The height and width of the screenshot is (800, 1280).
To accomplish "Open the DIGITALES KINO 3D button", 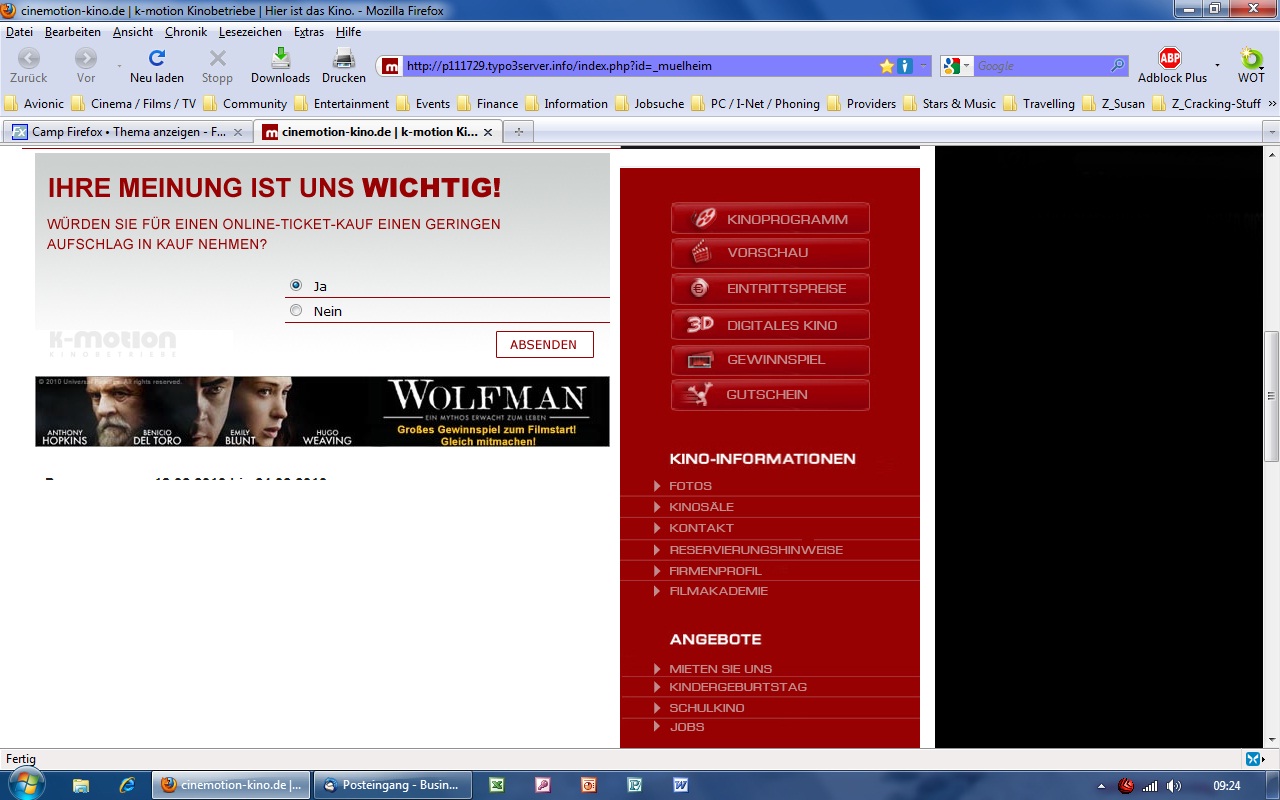I will tap(770, 325).
